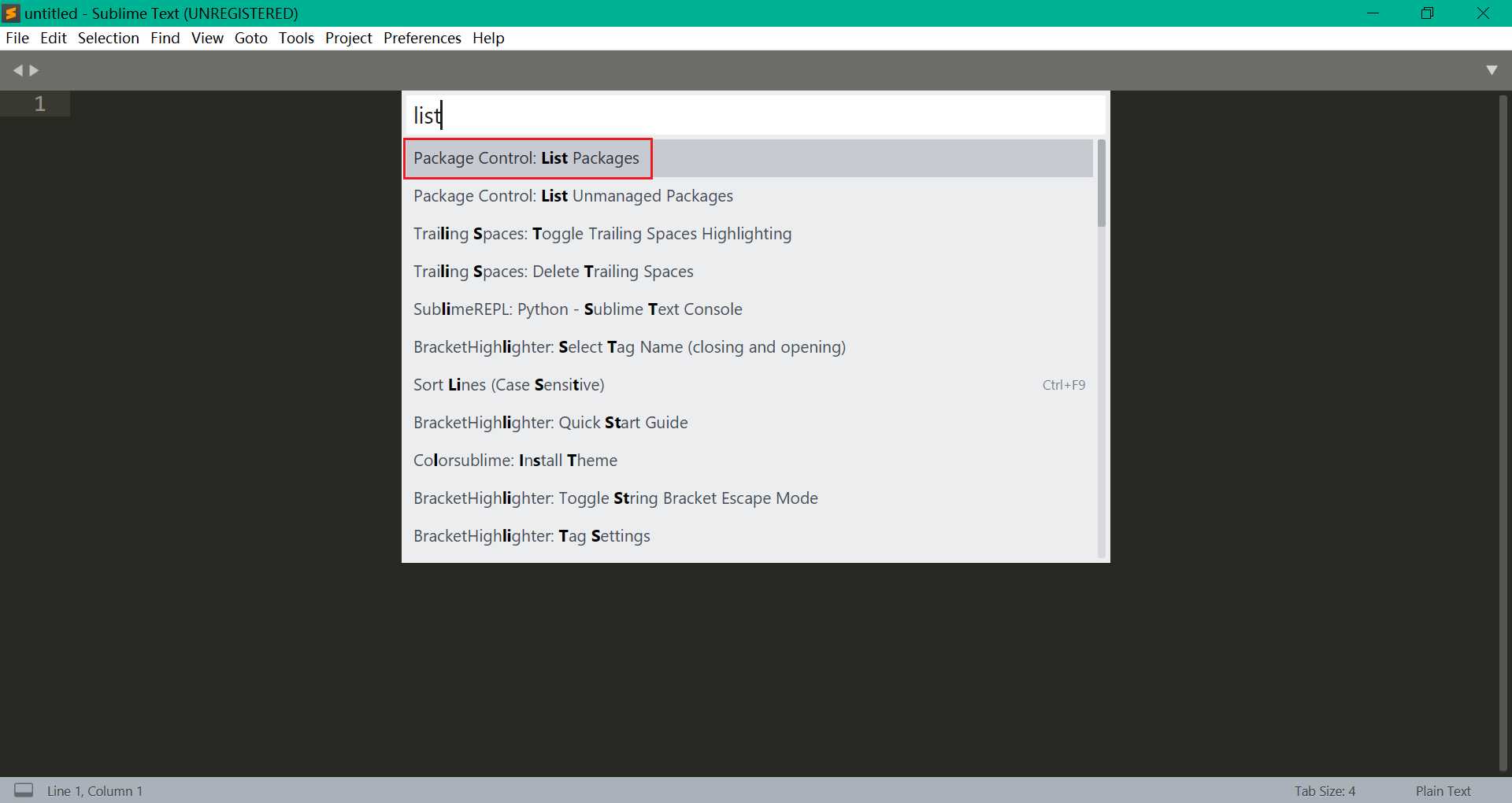This screenshot has width=1512, height=803.
Task: Click line number 1 in the gutter
Action: point(40,104)
